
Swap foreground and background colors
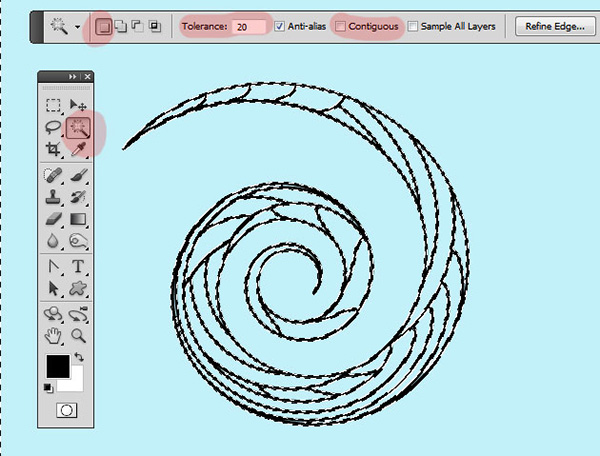79,357
